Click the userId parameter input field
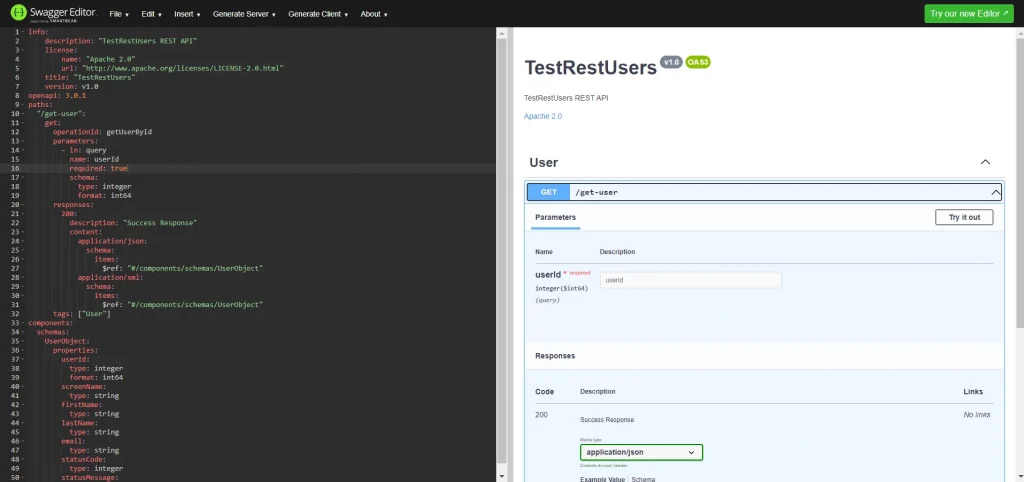The image size is (1024, 482). pos(690,280)
